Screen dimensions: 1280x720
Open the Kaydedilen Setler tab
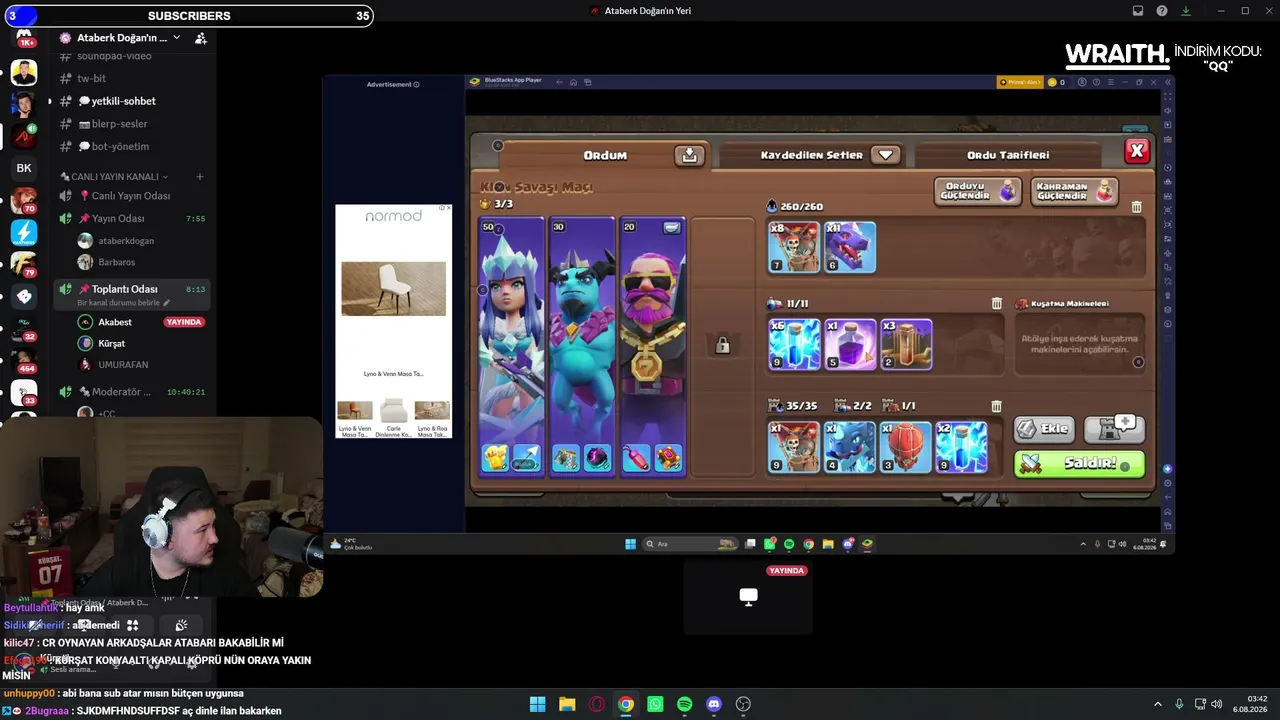pyautogui.click(x=811, y=155)
